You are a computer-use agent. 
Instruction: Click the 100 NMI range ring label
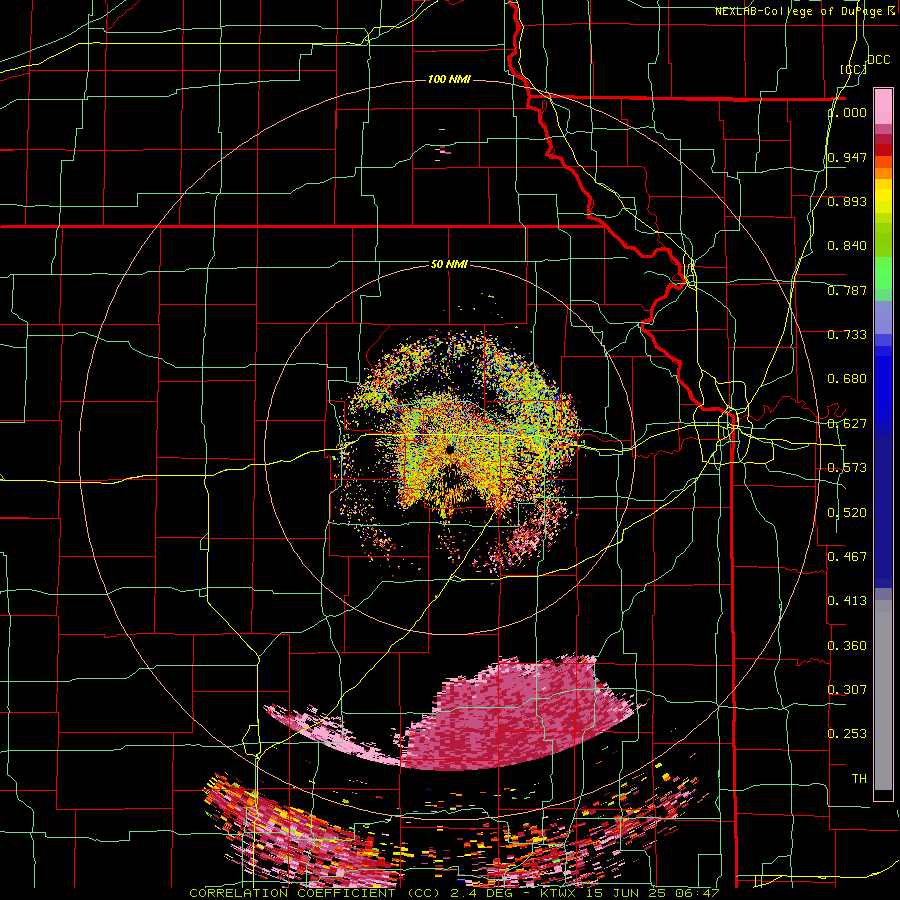449,79
